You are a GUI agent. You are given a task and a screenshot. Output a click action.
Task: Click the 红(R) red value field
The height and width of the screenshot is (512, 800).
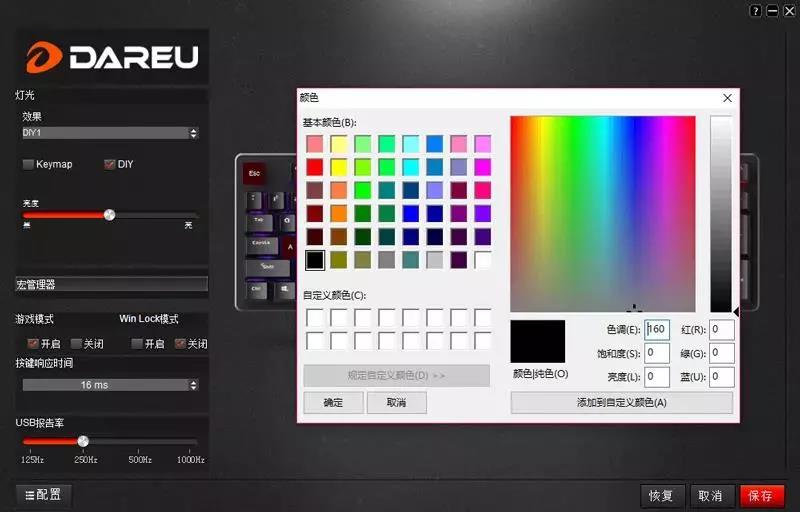[721, 329]
